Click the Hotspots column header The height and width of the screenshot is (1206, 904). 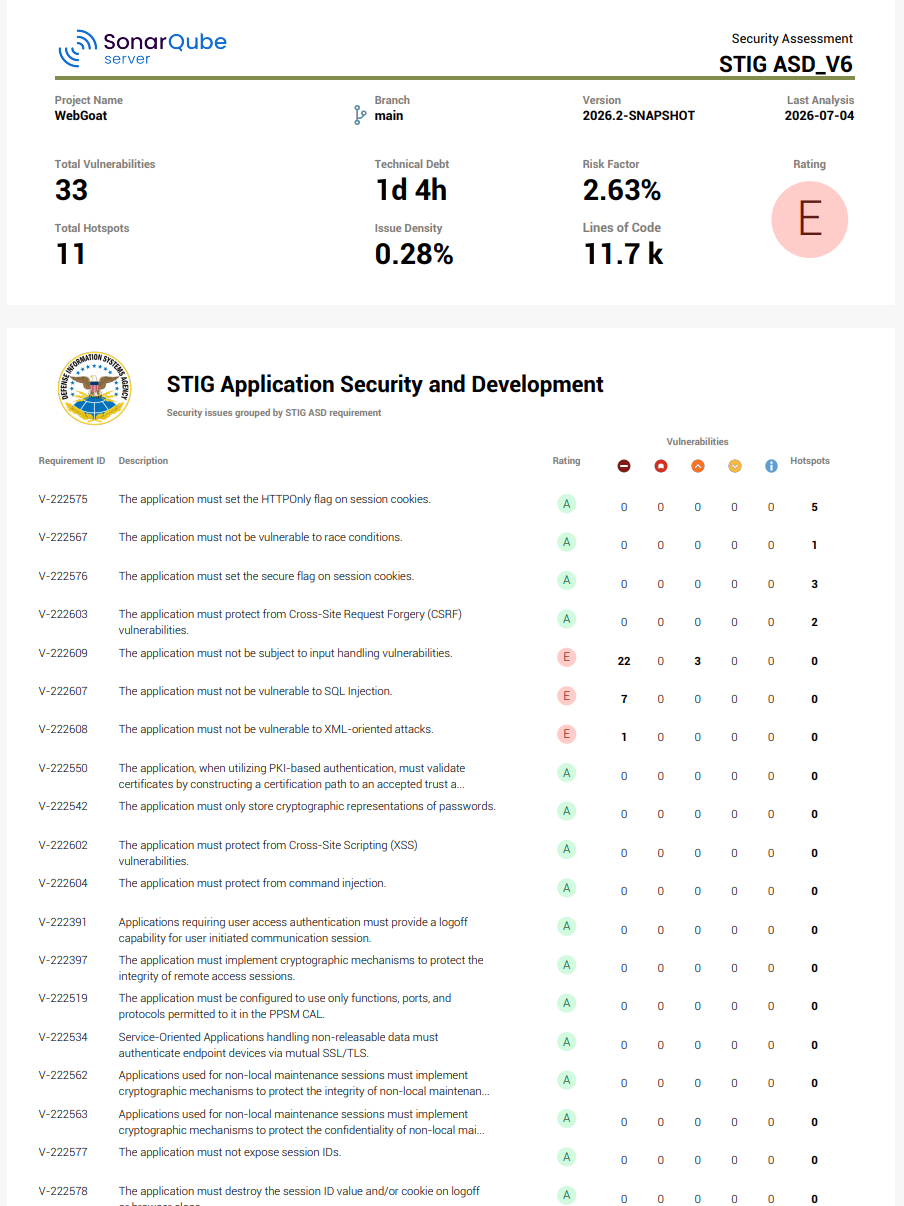coord(810,461)
